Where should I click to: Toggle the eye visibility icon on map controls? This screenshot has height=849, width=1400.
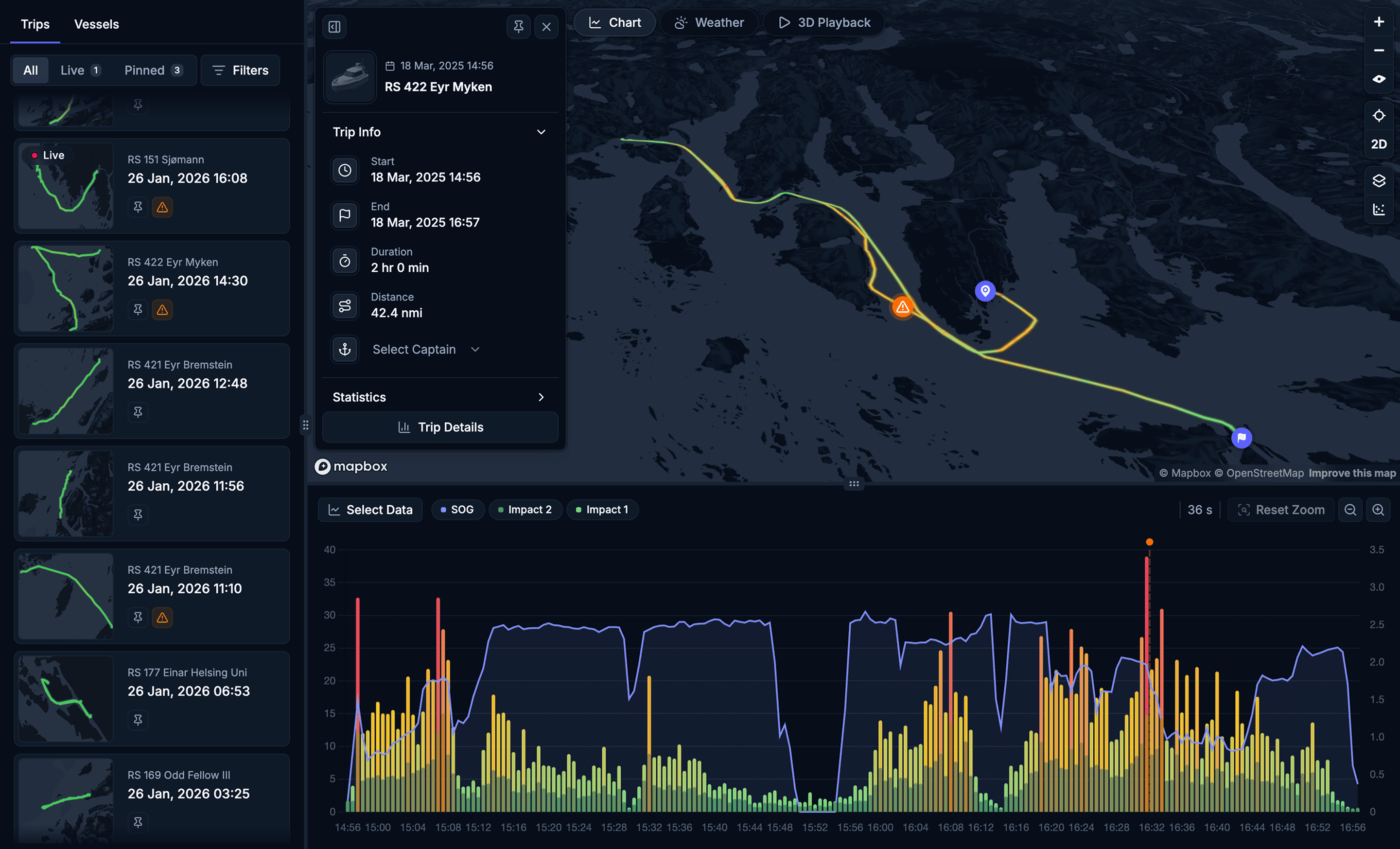coord(1379,79)
